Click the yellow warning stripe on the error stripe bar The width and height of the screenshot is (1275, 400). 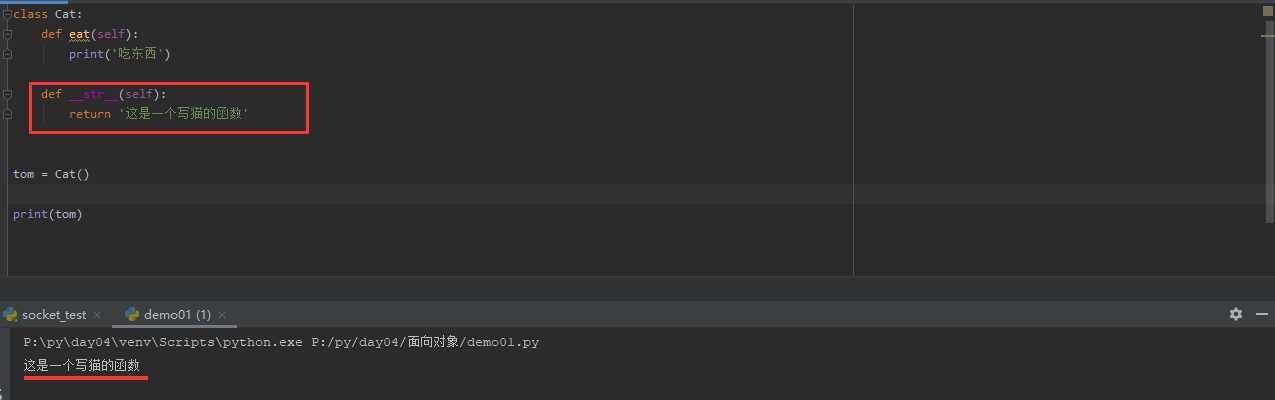click(x=1268, y=36)
